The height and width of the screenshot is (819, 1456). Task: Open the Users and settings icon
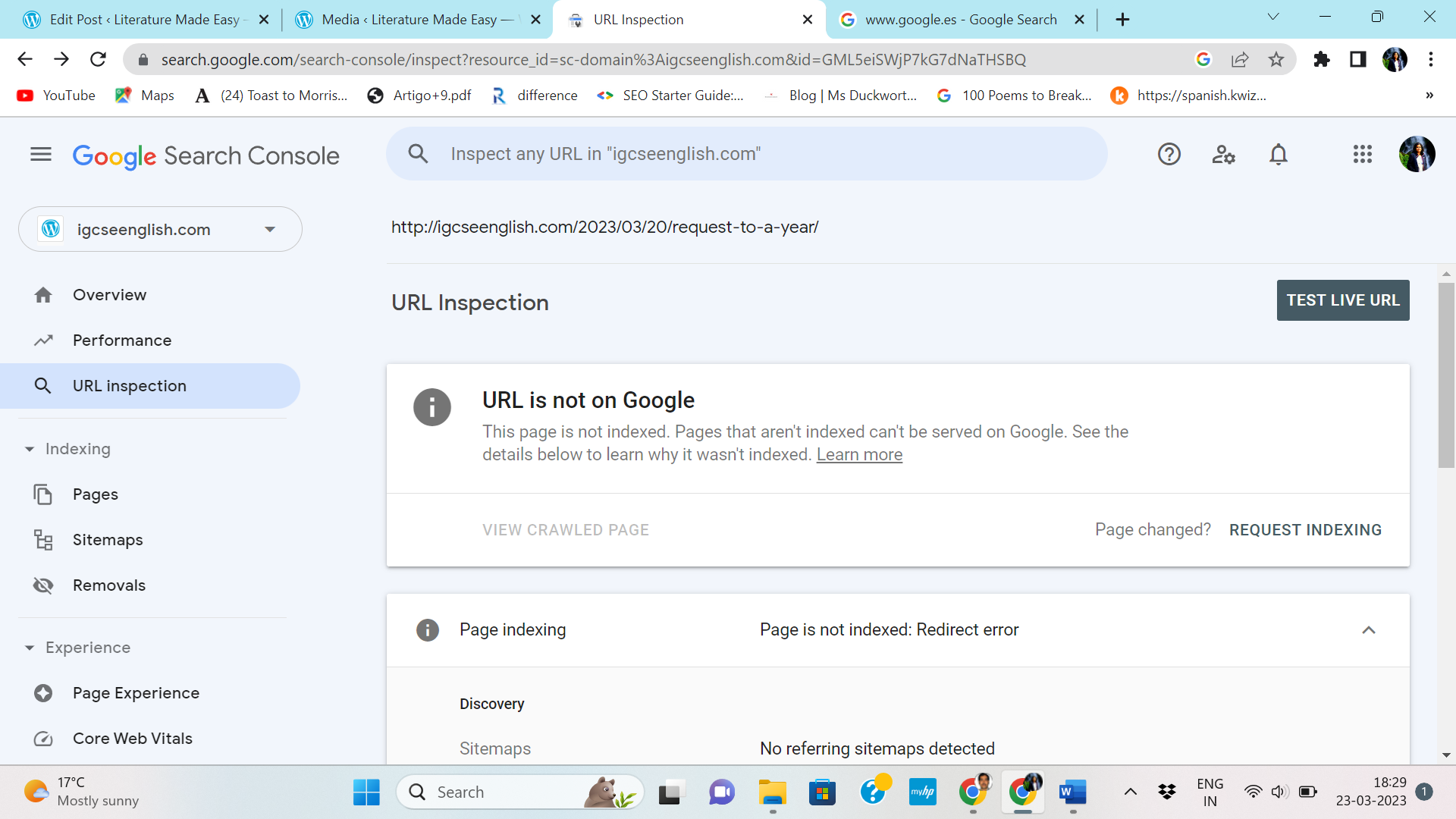(1223, 155)
